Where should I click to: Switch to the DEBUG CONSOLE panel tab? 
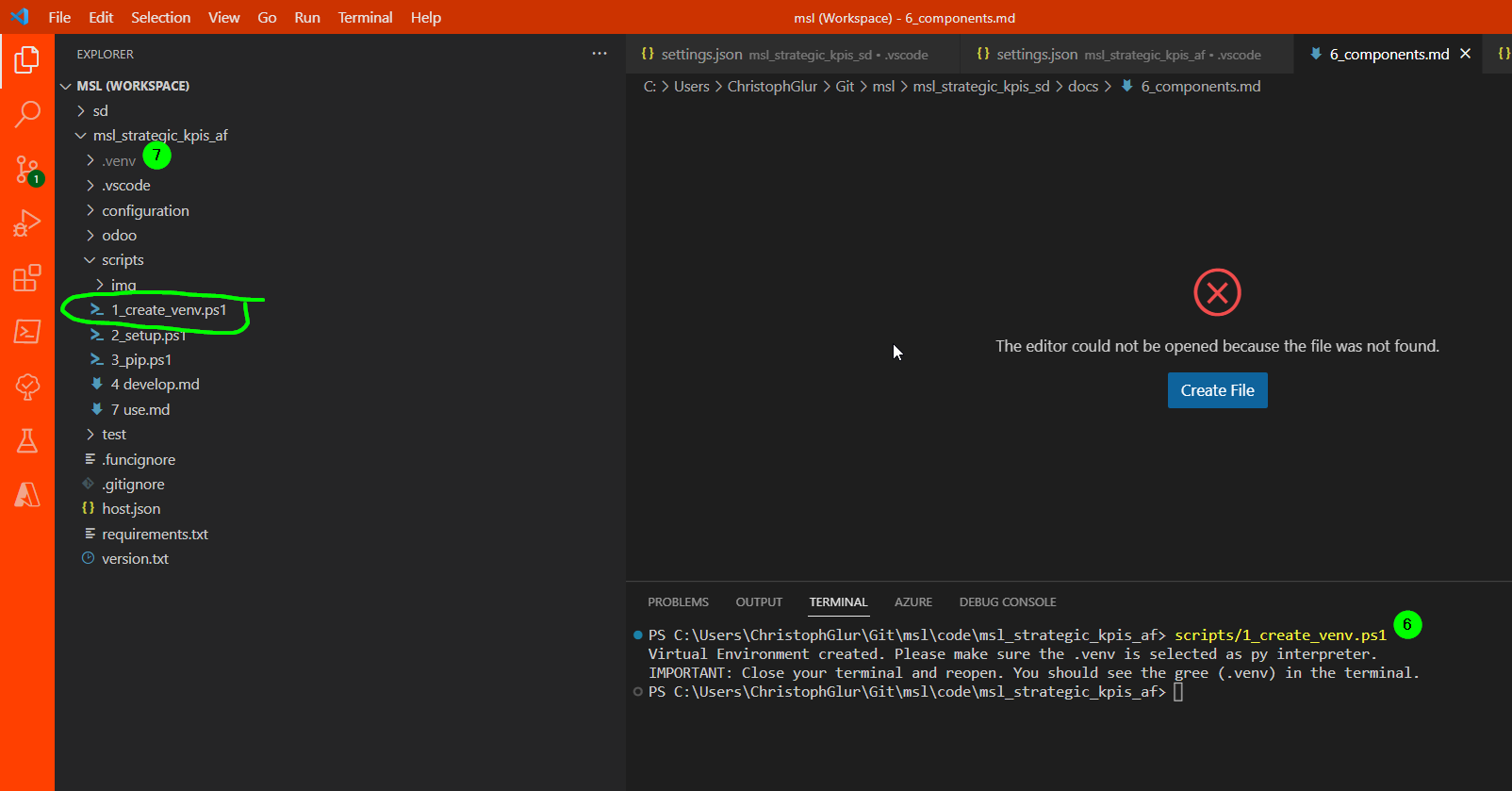pos(1008,601)
